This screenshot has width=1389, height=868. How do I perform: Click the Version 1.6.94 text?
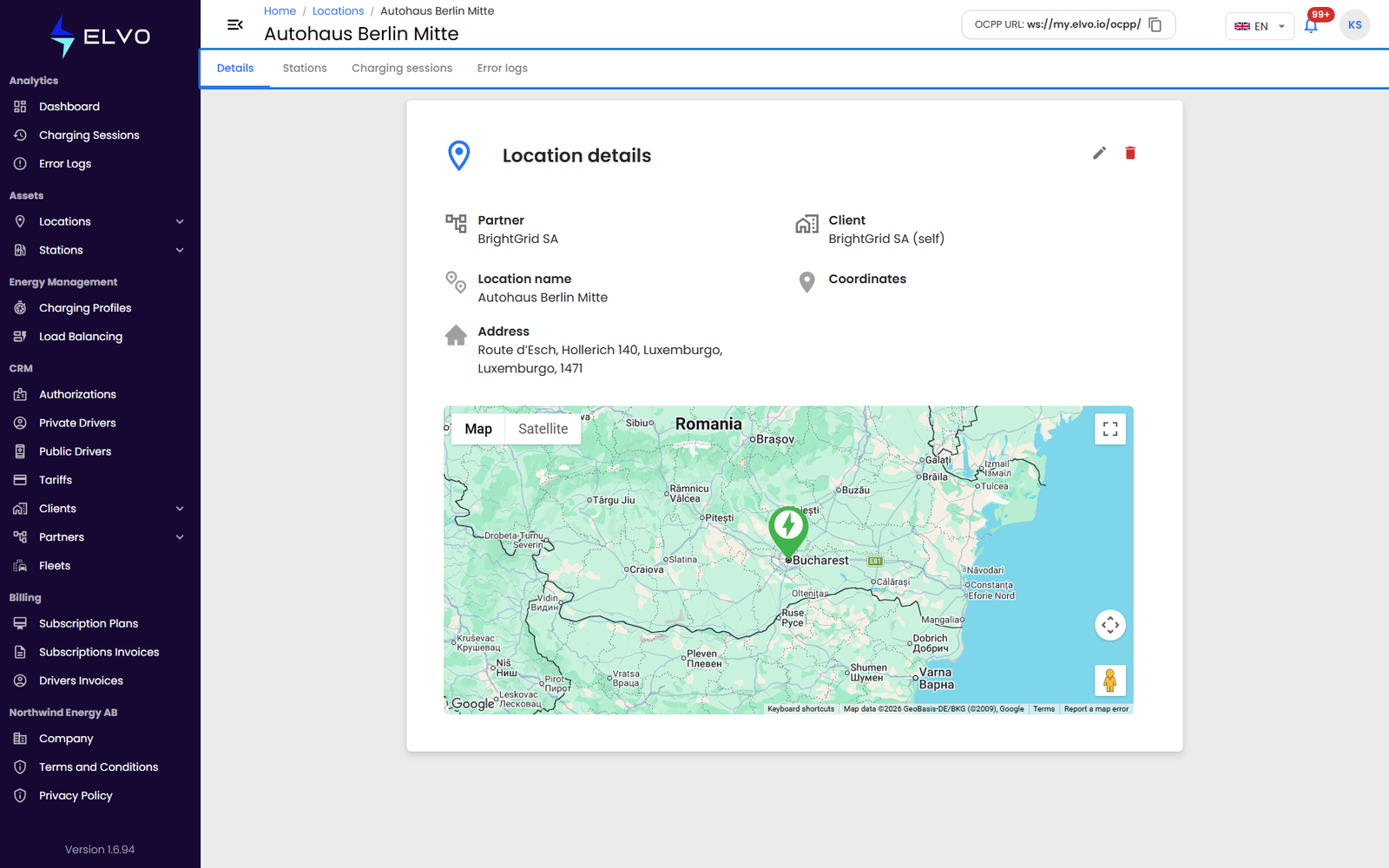[x=100, y=850]
